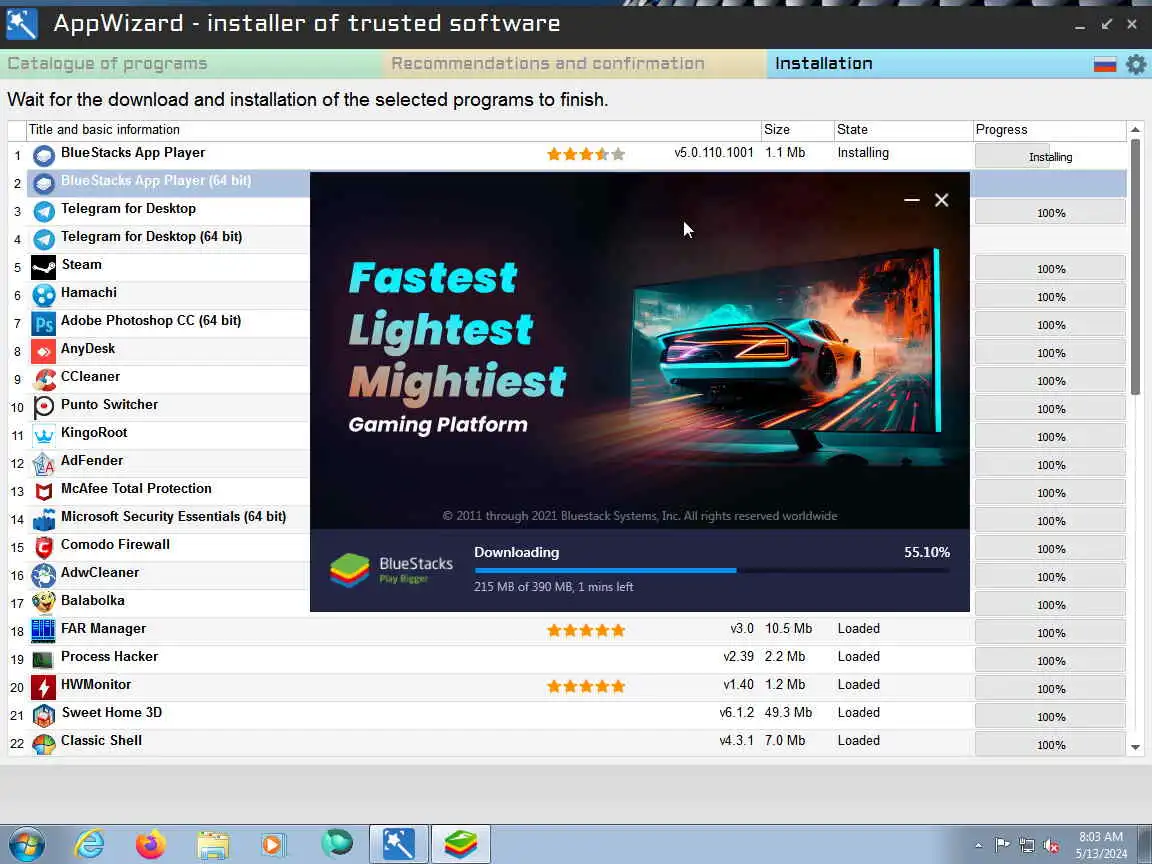The image size is (1152, 864).
Task: Click the vertical scrollbar thumb
Action: click(1135, 267)
